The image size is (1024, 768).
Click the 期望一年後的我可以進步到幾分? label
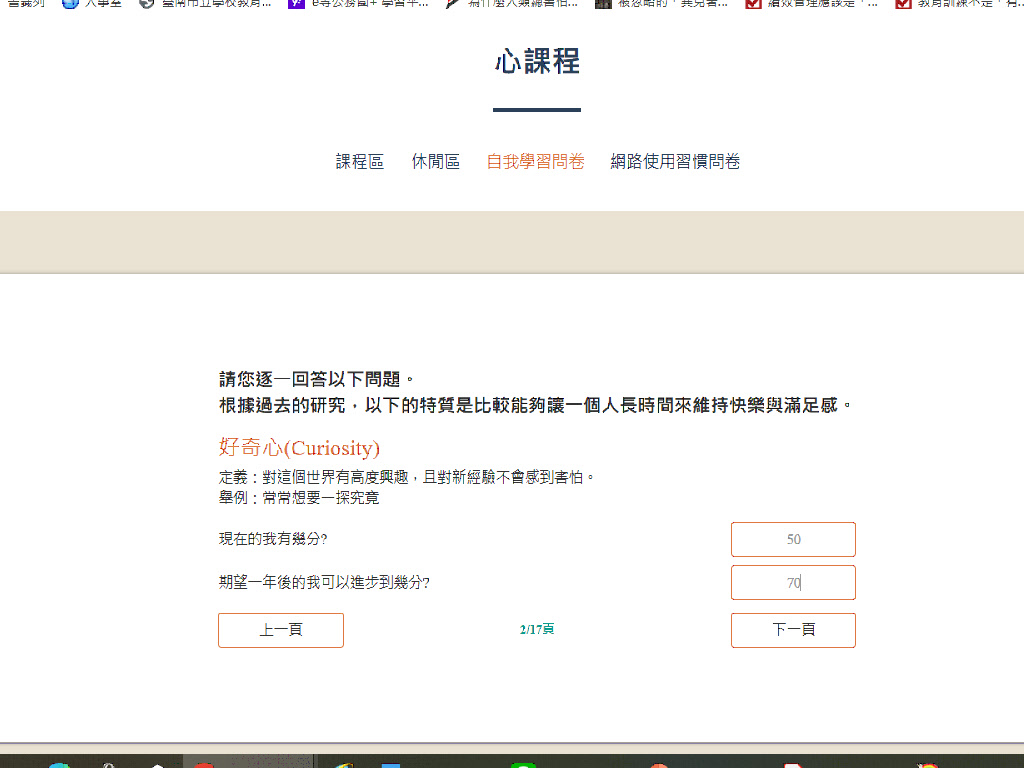point(324,582)
